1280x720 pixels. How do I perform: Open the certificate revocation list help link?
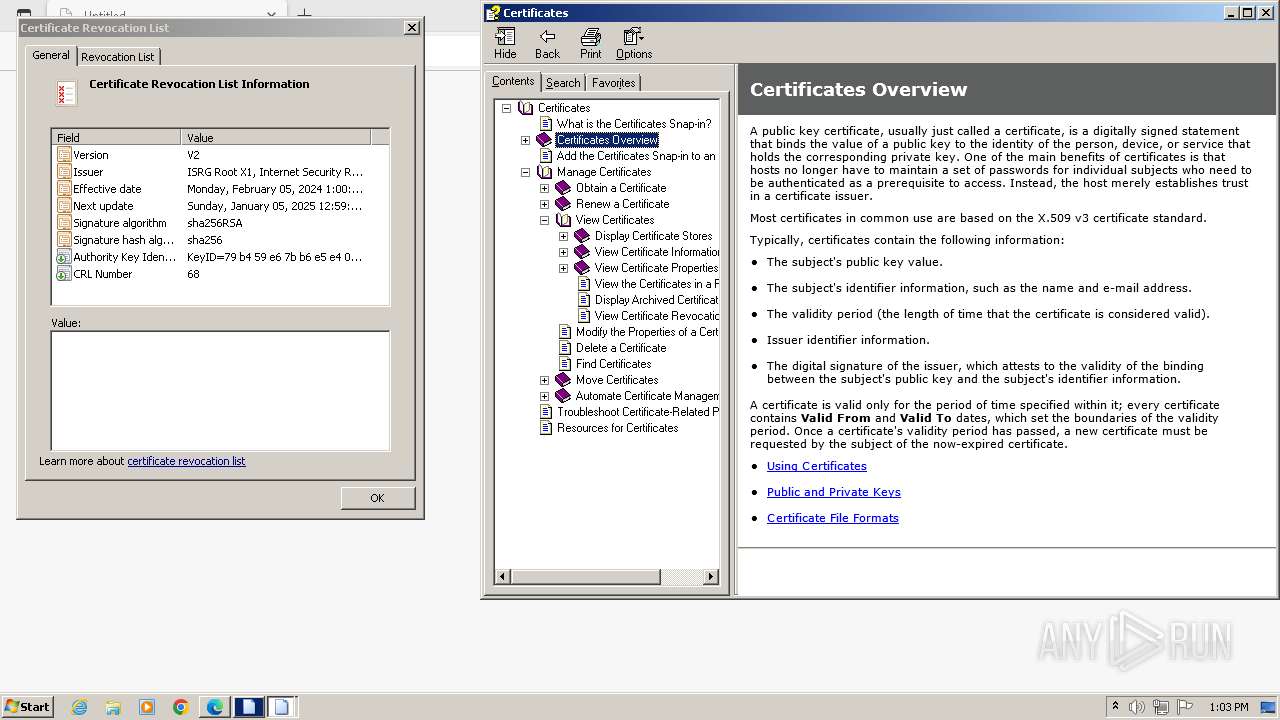coord(186,461)
